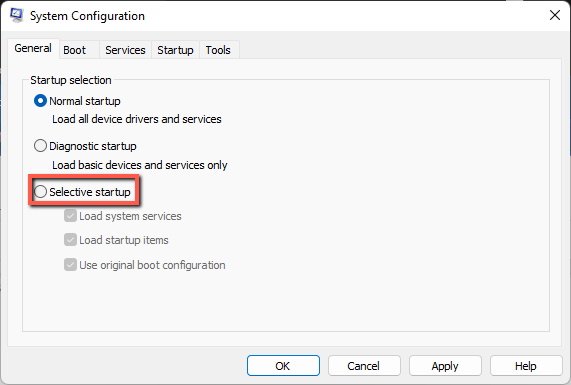Click the Load all device drivers and services text
The image size is (571, 385).
click(137, 119)
